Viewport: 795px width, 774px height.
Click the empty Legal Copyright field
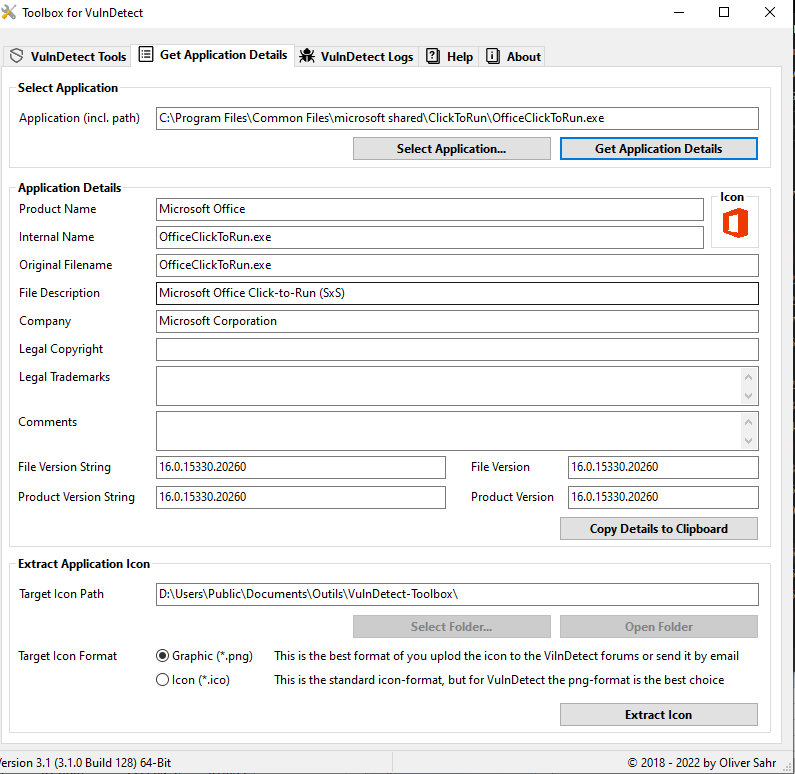click(x=457, y=349)
